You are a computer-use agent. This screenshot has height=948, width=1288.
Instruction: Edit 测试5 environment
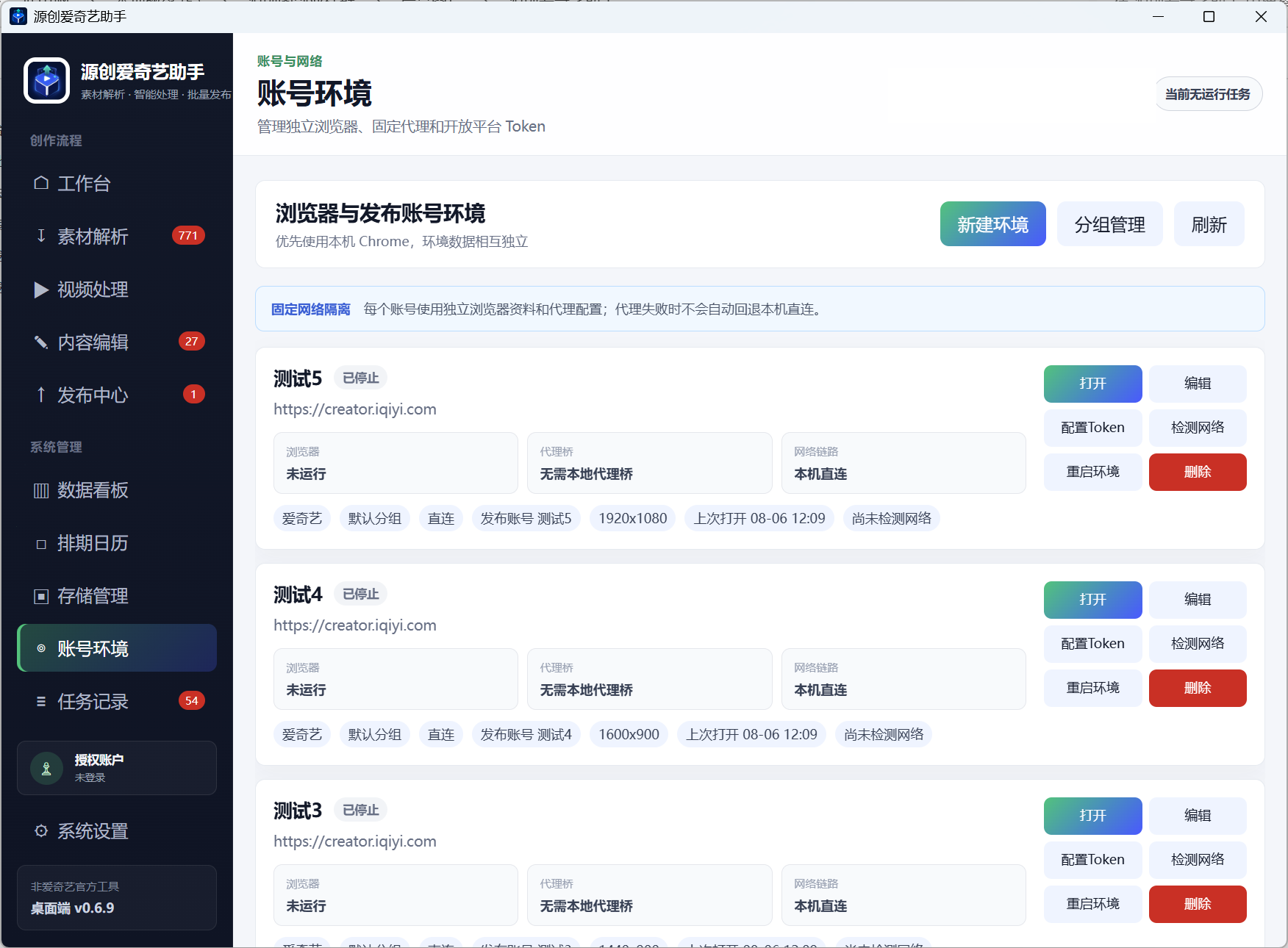1198,384
